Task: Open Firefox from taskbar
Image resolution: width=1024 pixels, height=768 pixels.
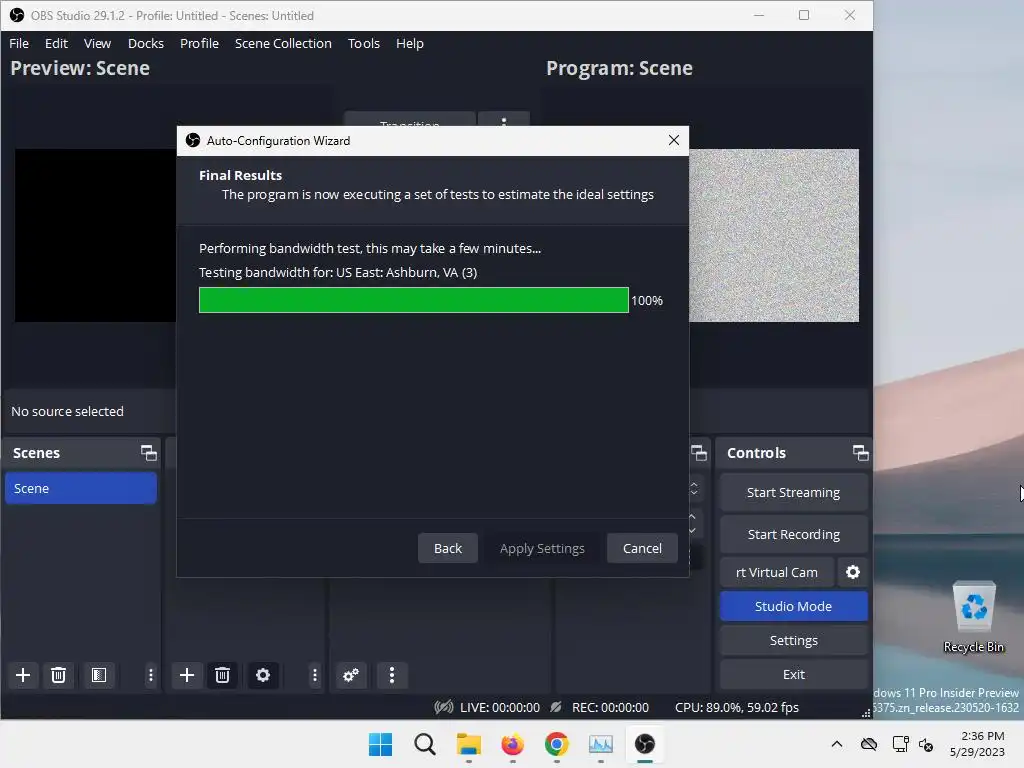Action: tap(512, 744)
